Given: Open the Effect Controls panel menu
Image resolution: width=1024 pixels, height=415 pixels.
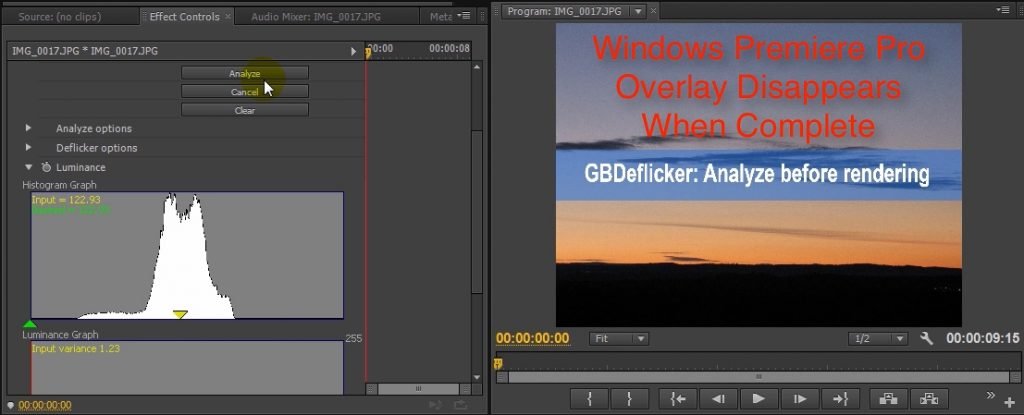Looking at the screenshot, I should [x=464, y=15].
